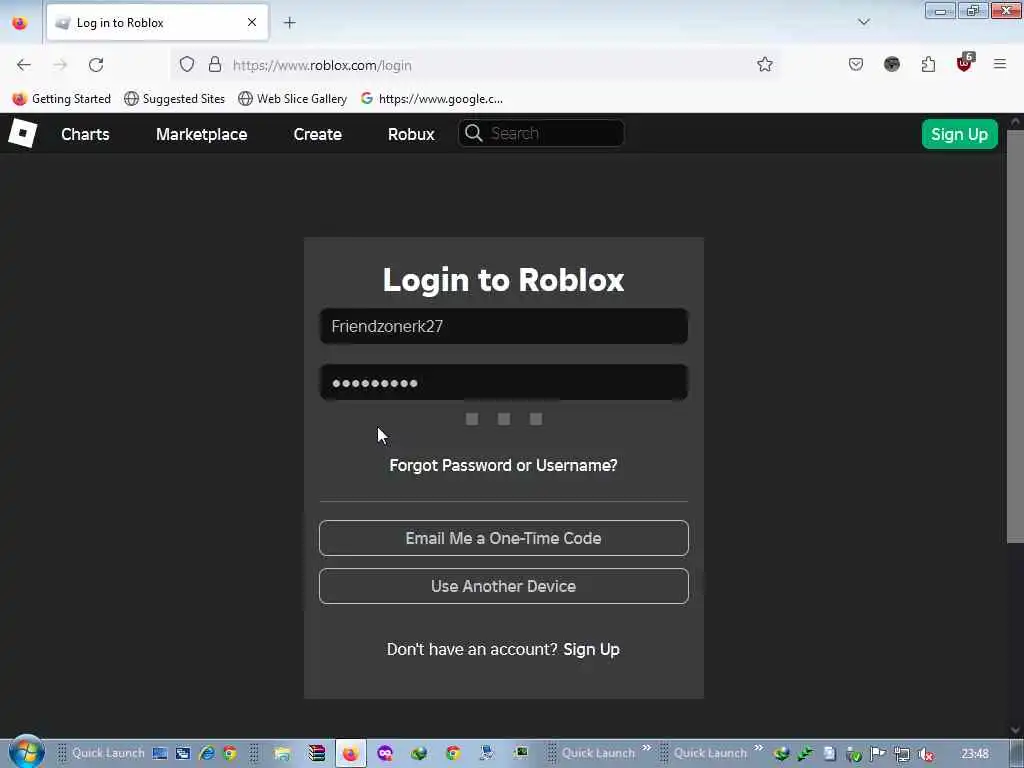Screen dimensions: 1024x768
Task: Launch Internet Explorer from Quick Launch
Action: (x=206, y=753)
